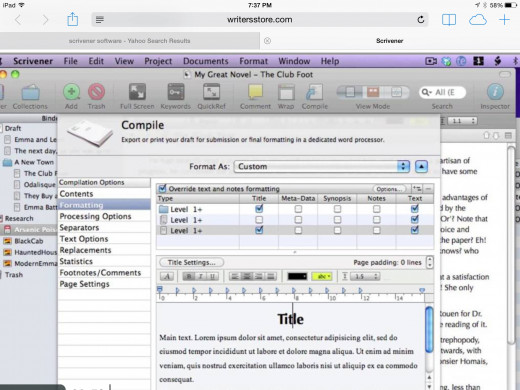Select Page Settings in compilation list

104,284
